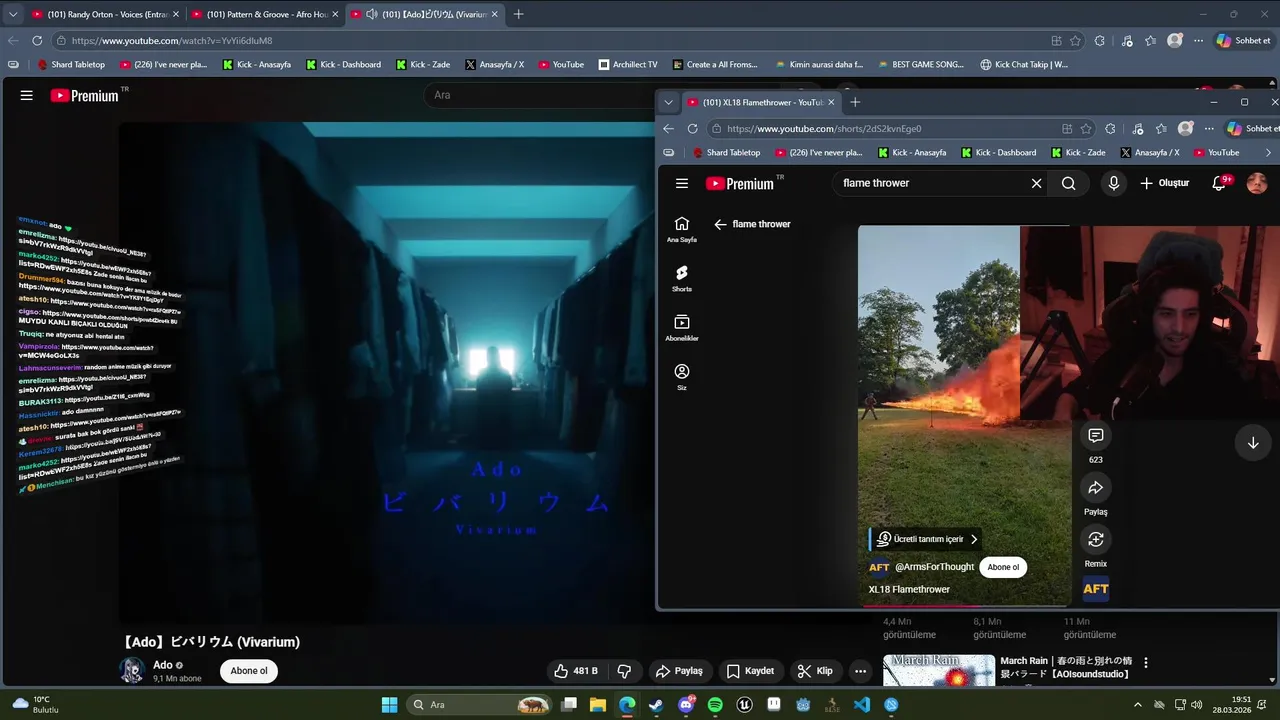
Task: Select the XL18 Flamethrower tab
Action: point(762,102)
